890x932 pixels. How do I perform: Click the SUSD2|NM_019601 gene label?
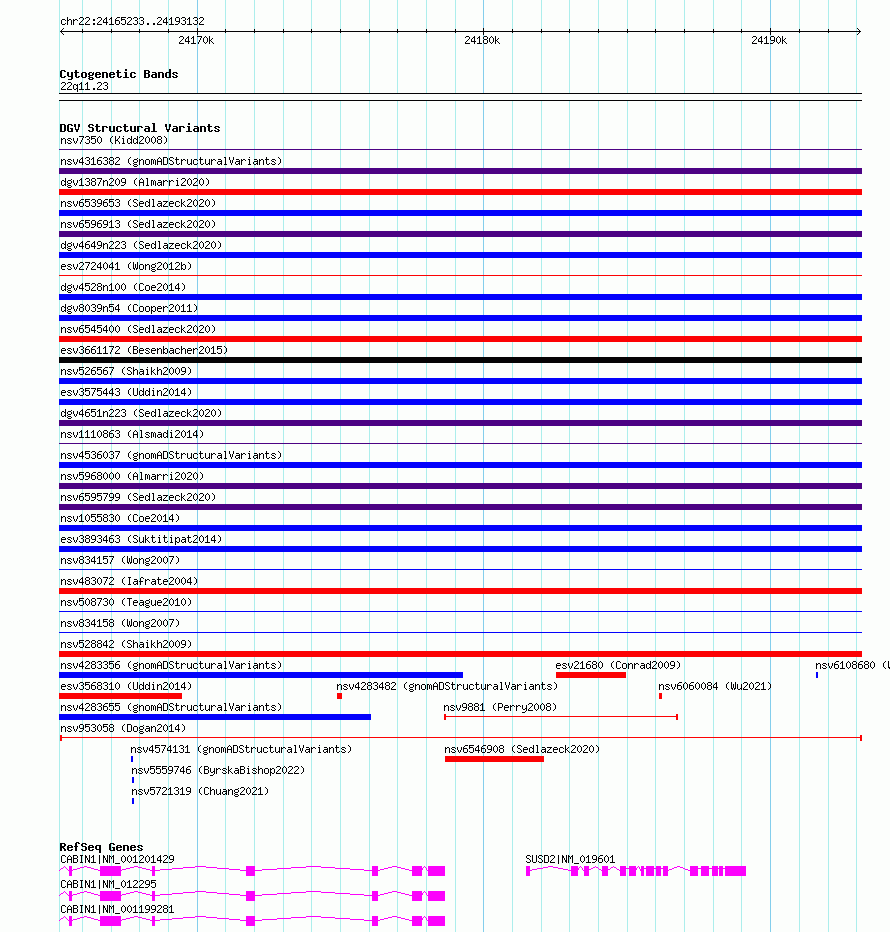570,859
